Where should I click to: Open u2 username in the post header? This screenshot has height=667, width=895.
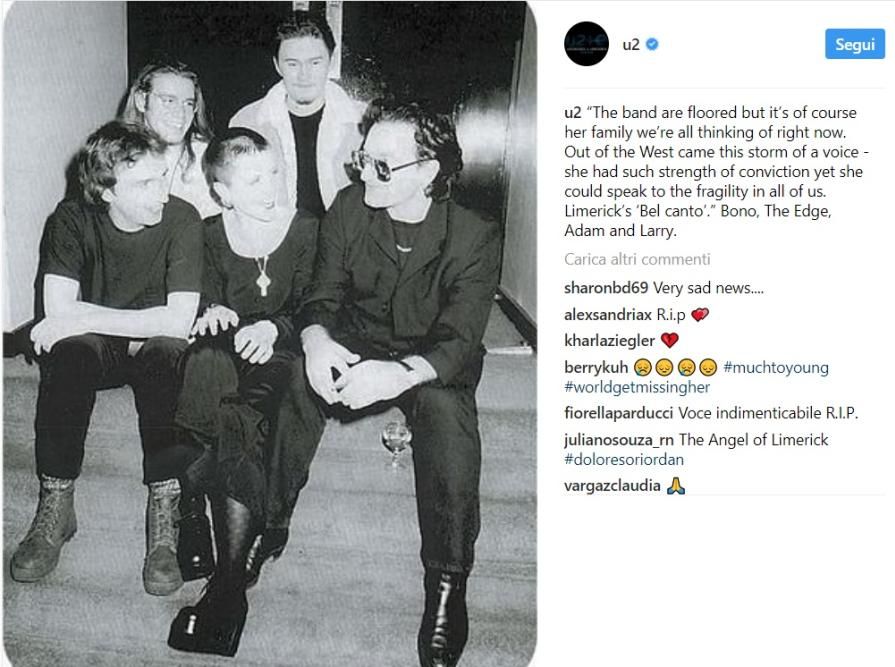(x=631, y=45)
